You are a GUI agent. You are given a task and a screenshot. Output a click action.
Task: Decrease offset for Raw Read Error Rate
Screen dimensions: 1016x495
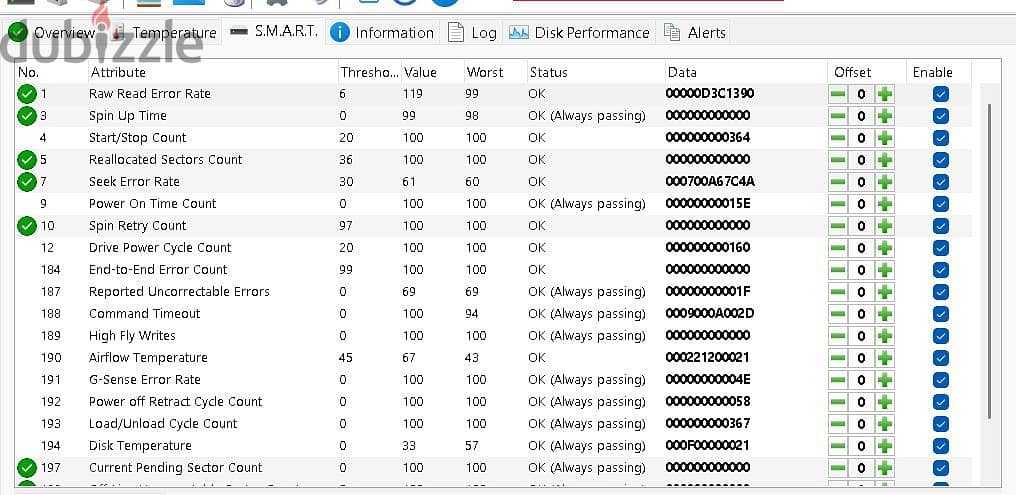[x=838, y=94]
